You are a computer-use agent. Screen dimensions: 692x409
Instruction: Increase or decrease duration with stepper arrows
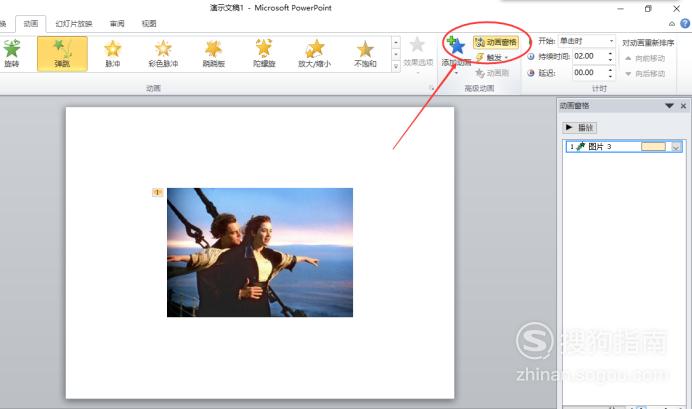point(610,56)
